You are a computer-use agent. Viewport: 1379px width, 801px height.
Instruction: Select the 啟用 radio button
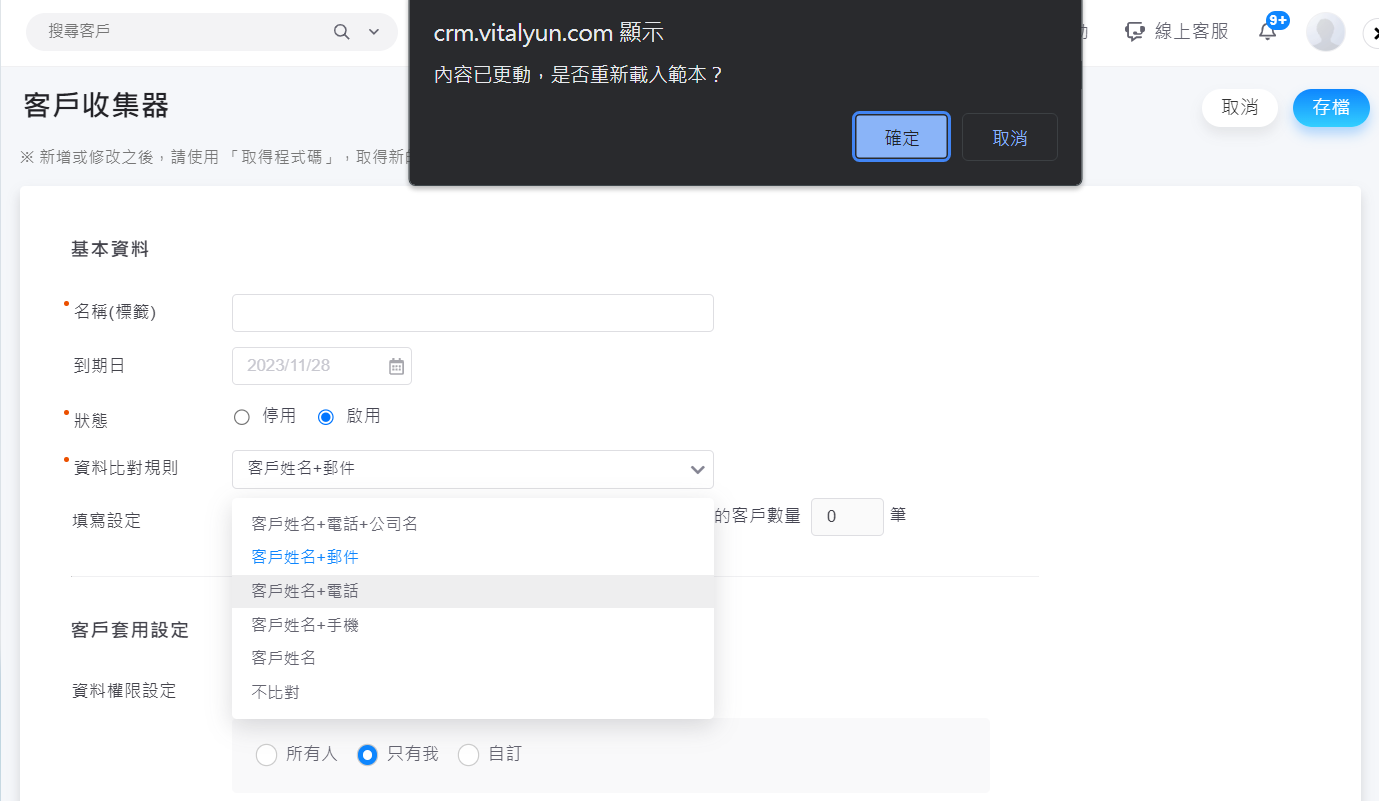click(325, 417)
